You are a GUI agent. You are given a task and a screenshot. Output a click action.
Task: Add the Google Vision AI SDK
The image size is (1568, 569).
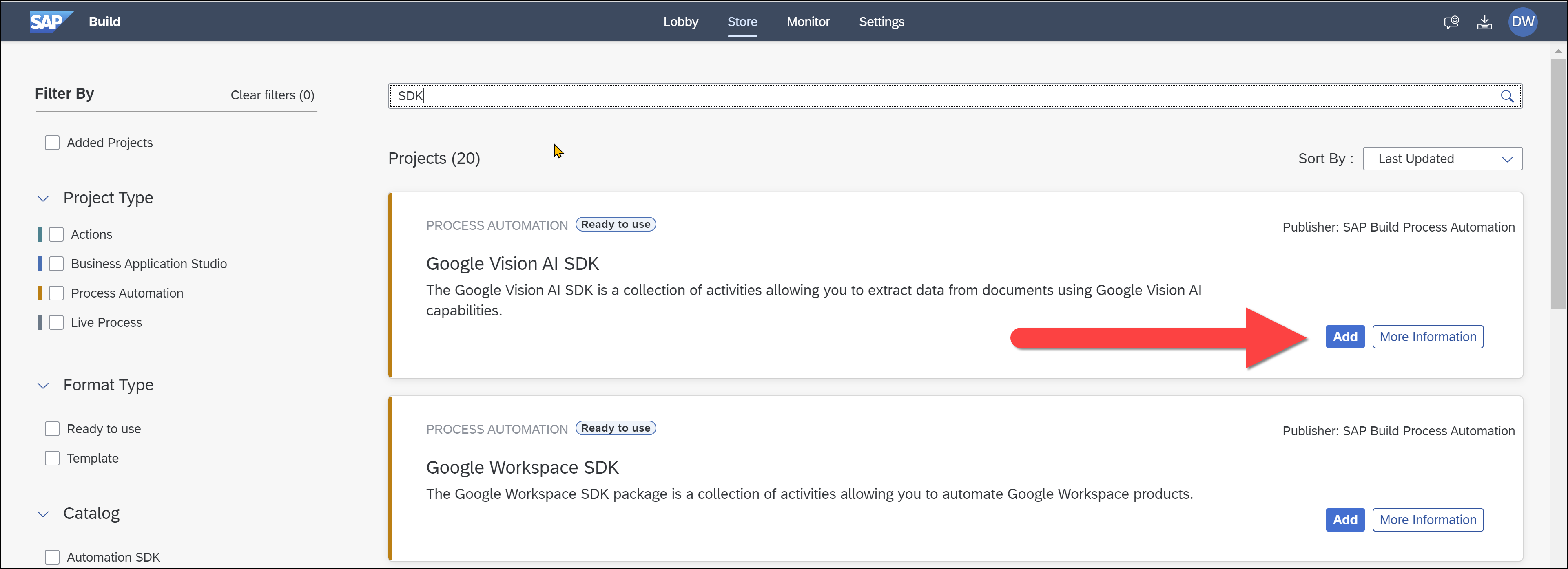click(1344, 337)
